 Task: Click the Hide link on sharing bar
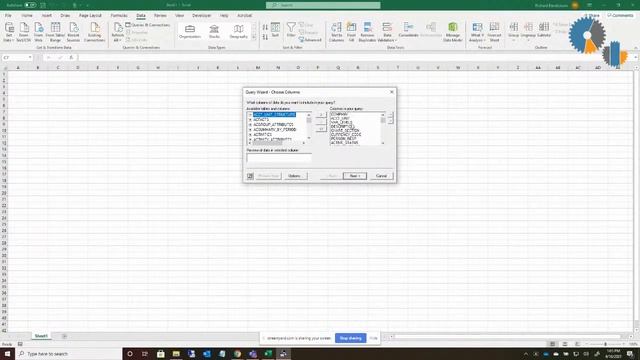(x=373, y=338)
